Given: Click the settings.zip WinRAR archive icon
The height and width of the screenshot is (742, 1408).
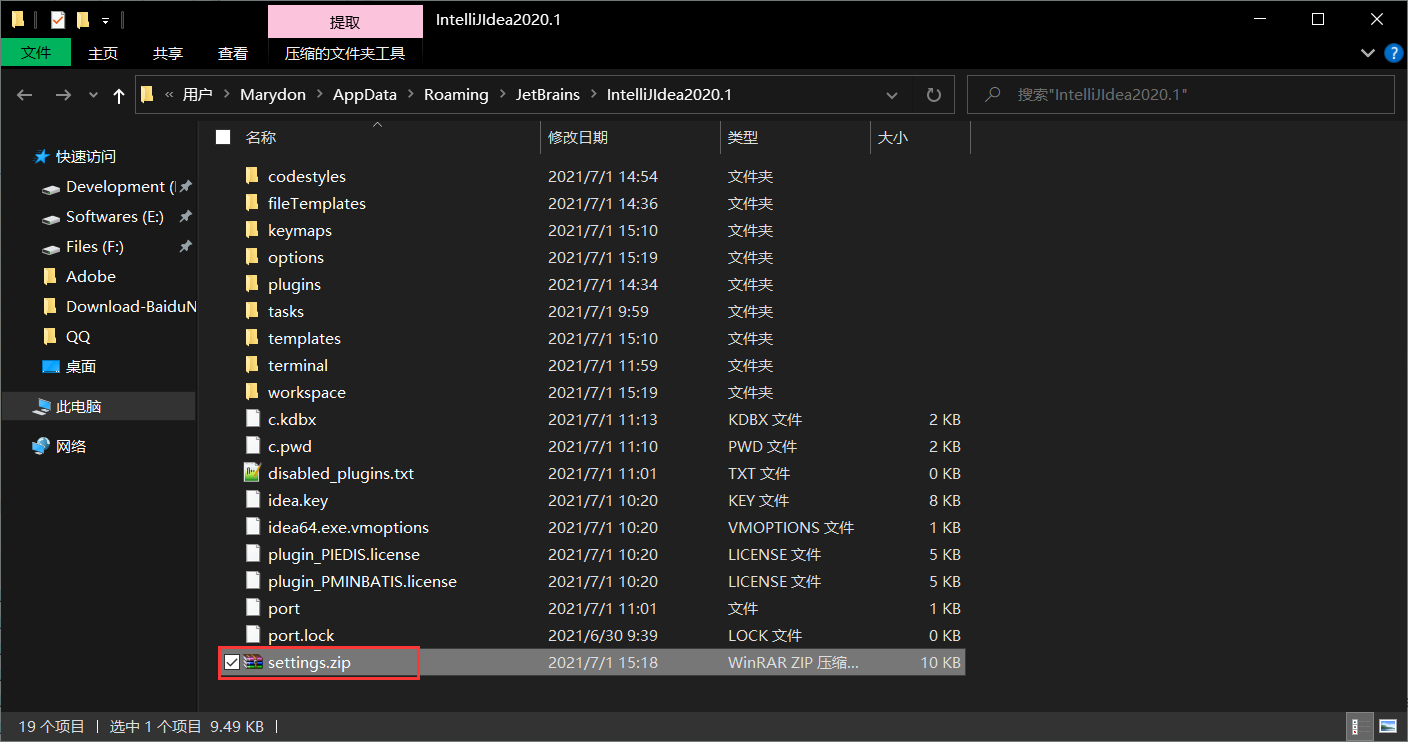Looking at the screenshot, I should tap(253, 662).
